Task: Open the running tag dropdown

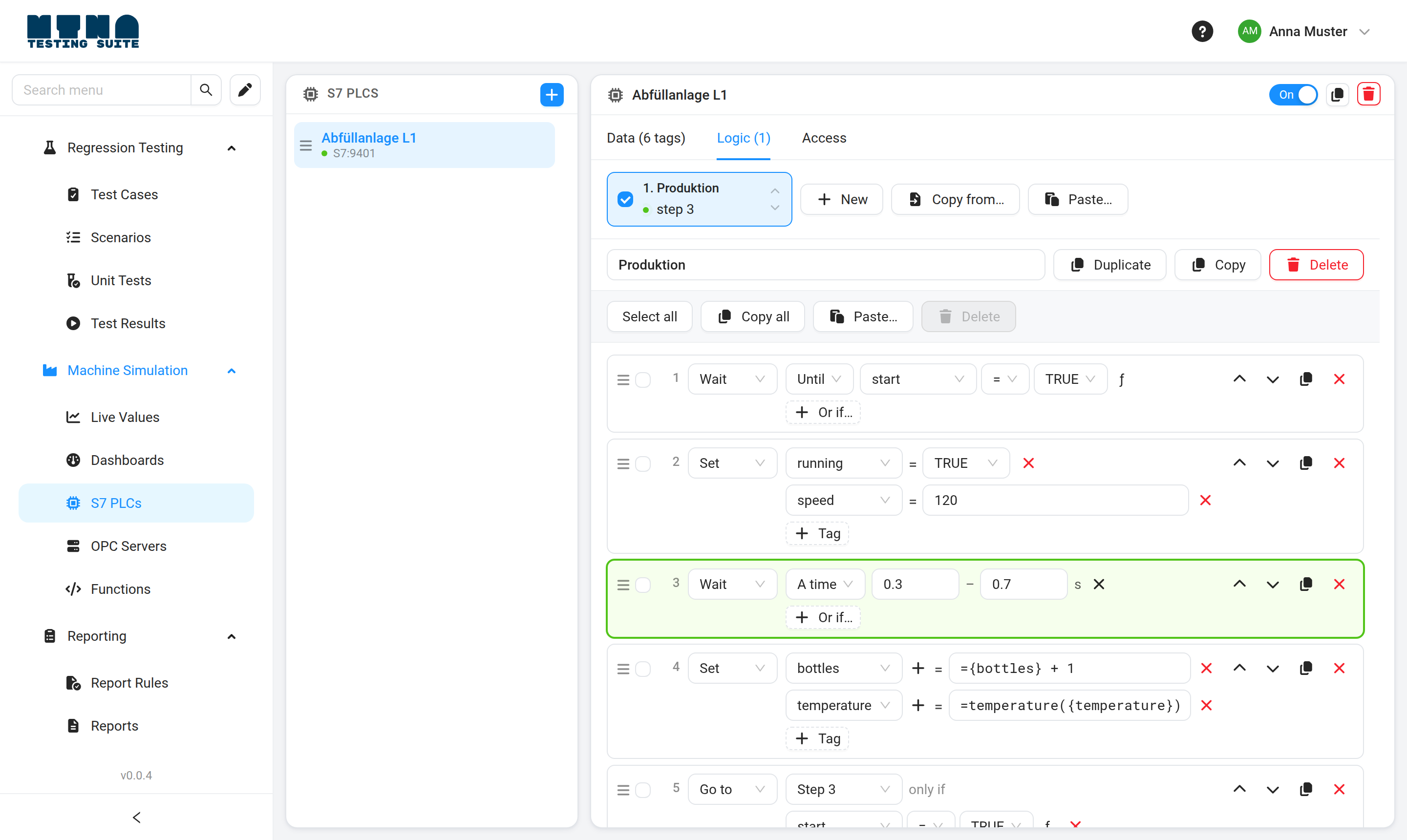Action: pos(843,463)
